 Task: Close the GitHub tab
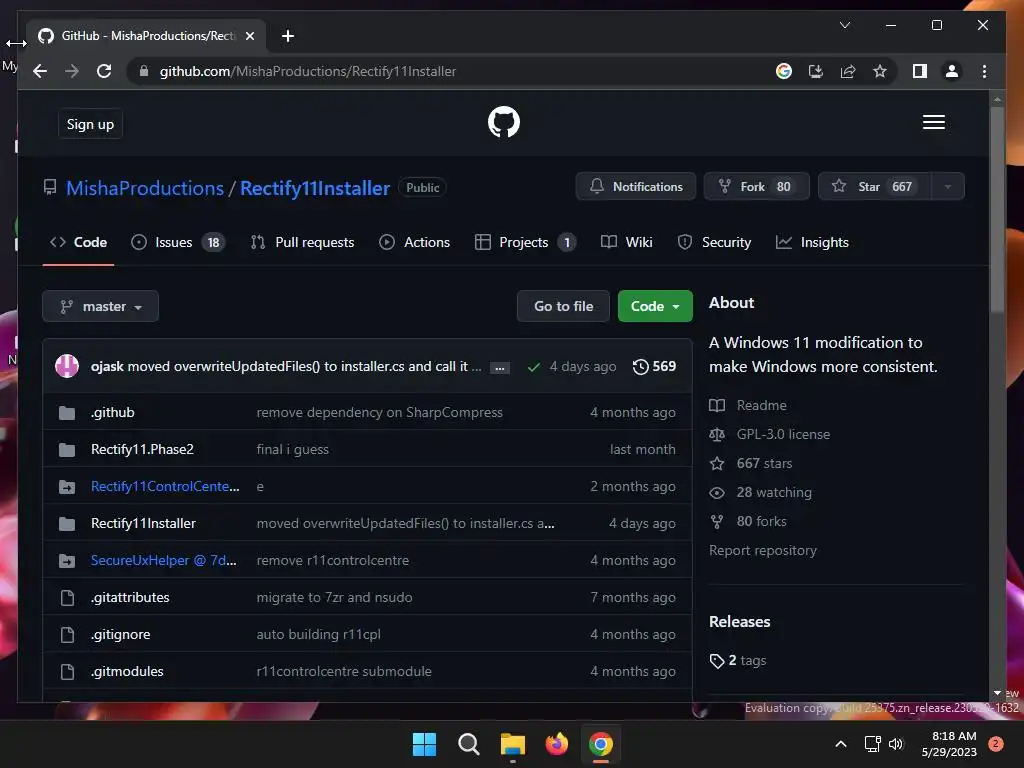(249, 36)
